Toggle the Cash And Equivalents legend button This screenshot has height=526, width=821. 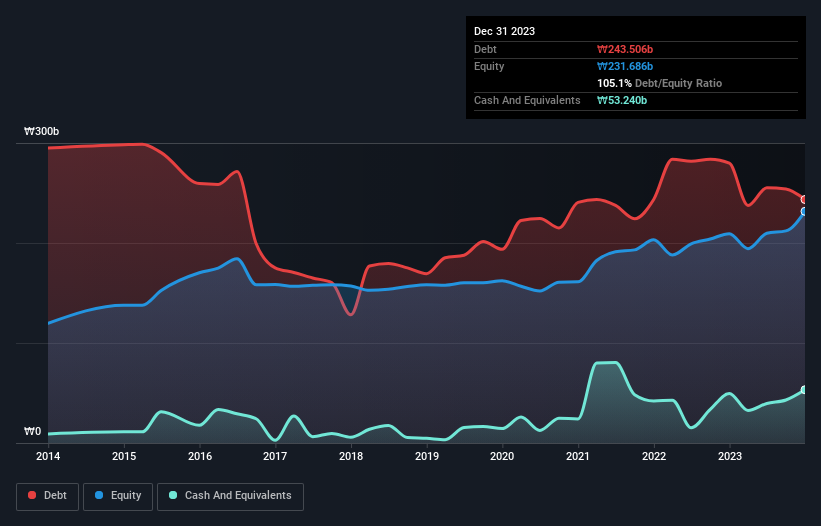coord(230,496)
